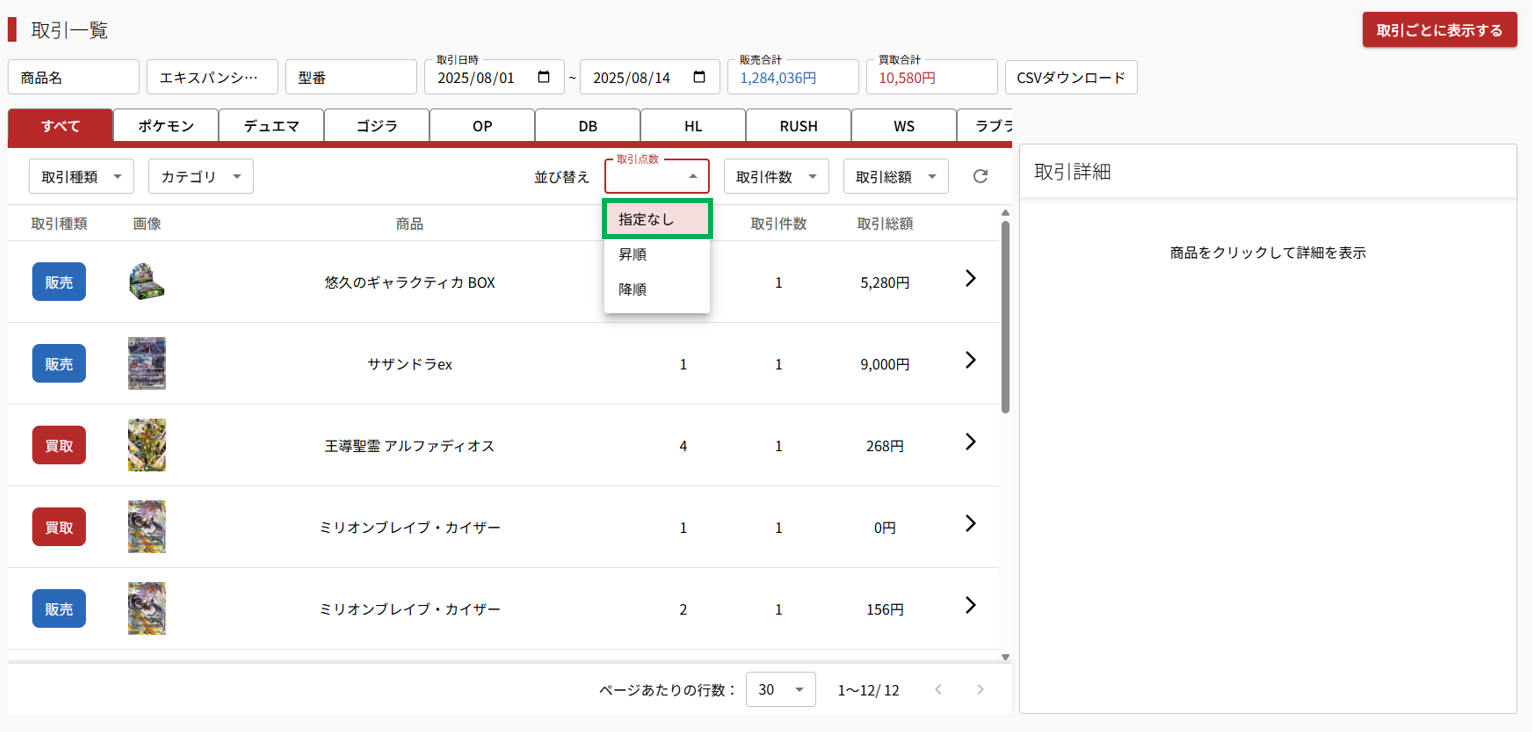Screen dimensions: 1532x732
Task: Click the サザンドラex card image
Action: pyautogui.click(x=147, y=363)
